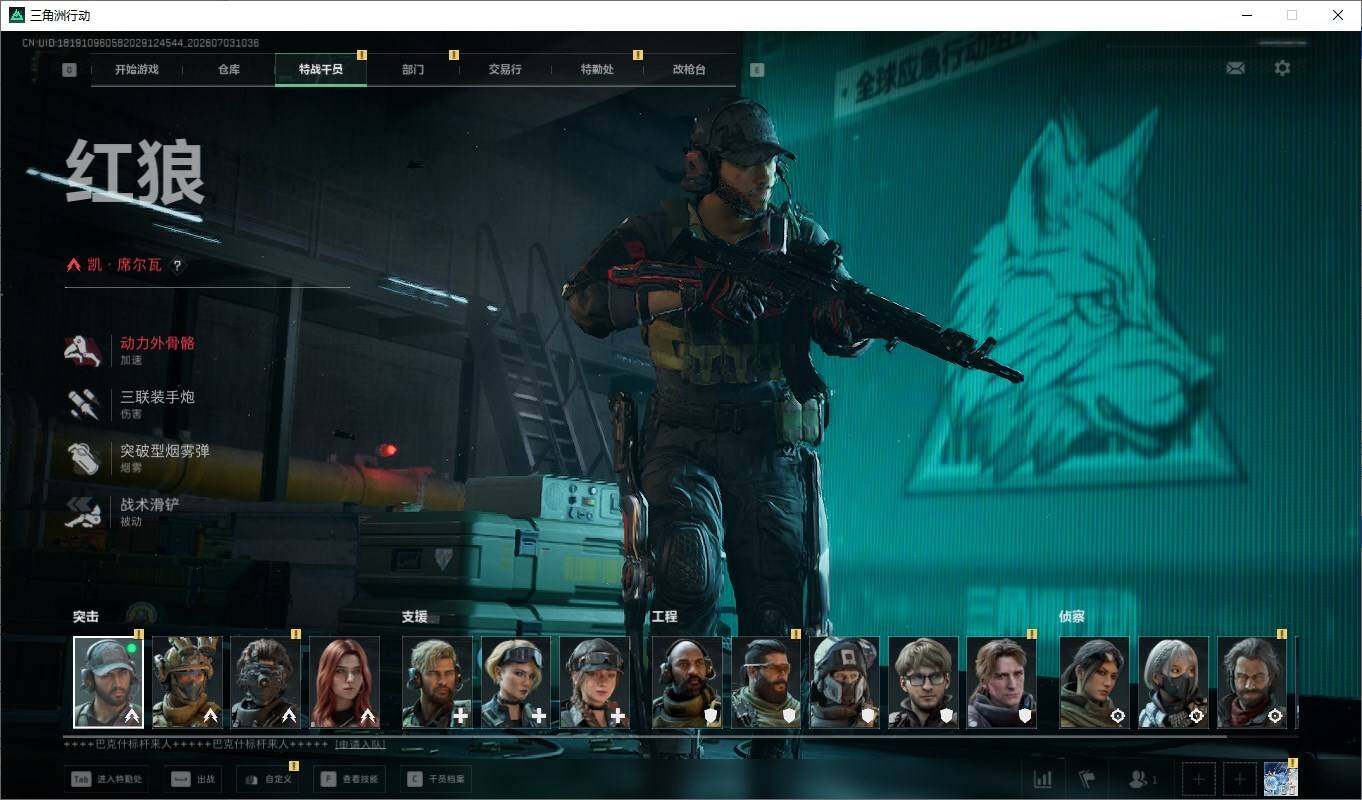Open the 仓库 tab

click(x=229, y=70)
